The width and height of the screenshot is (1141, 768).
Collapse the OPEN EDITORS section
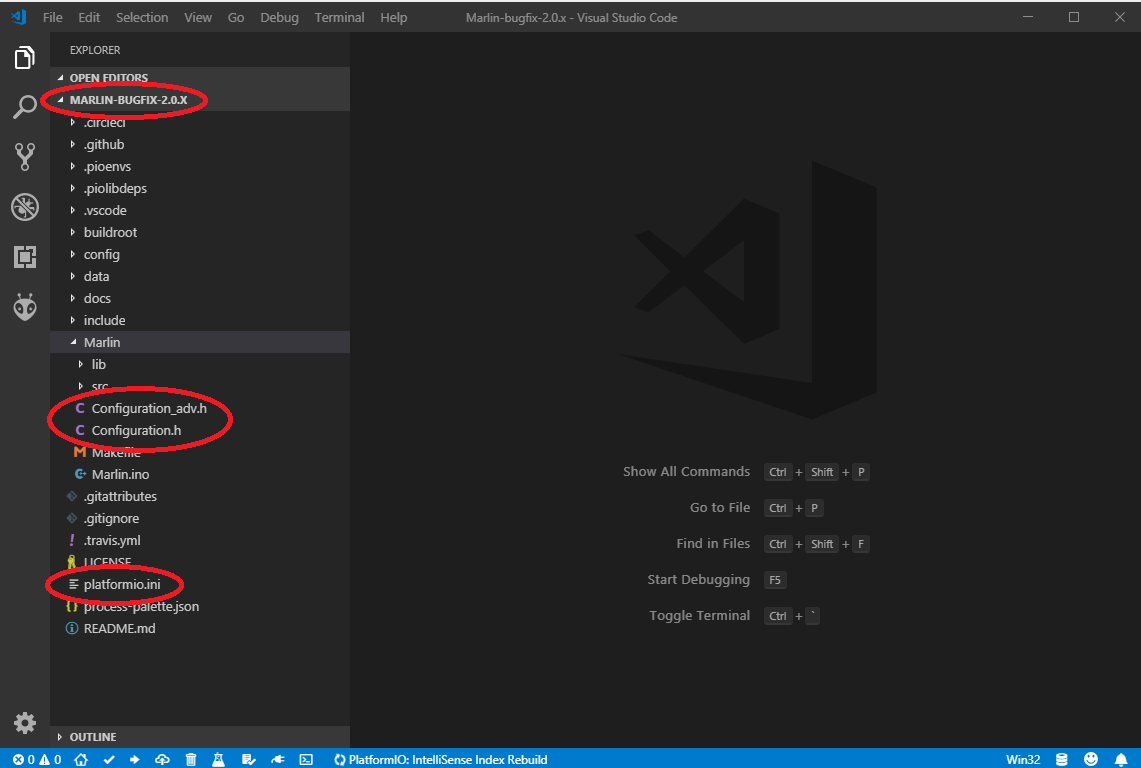pos(200,78)
